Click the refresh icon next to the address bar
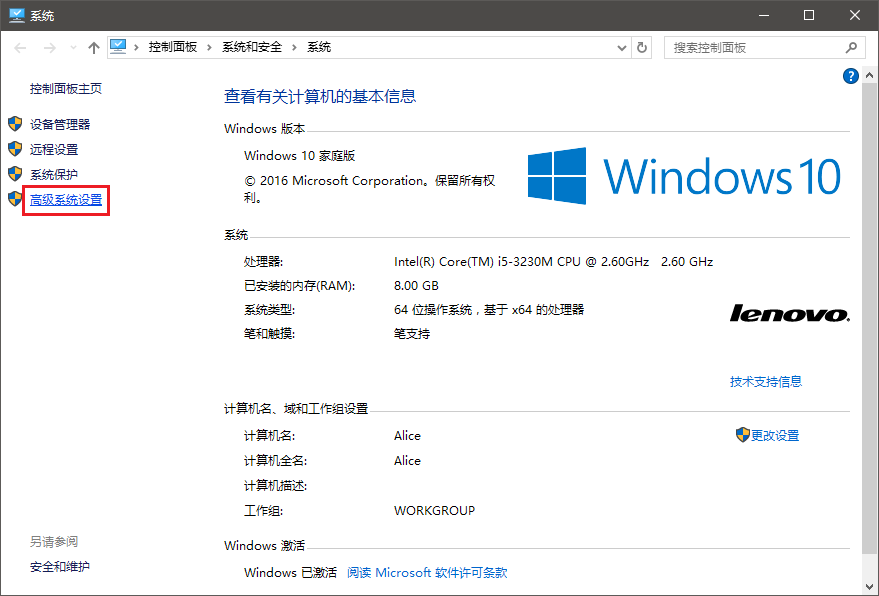The width and height of the screenshot is (879, 596). (x=640, y=46)
